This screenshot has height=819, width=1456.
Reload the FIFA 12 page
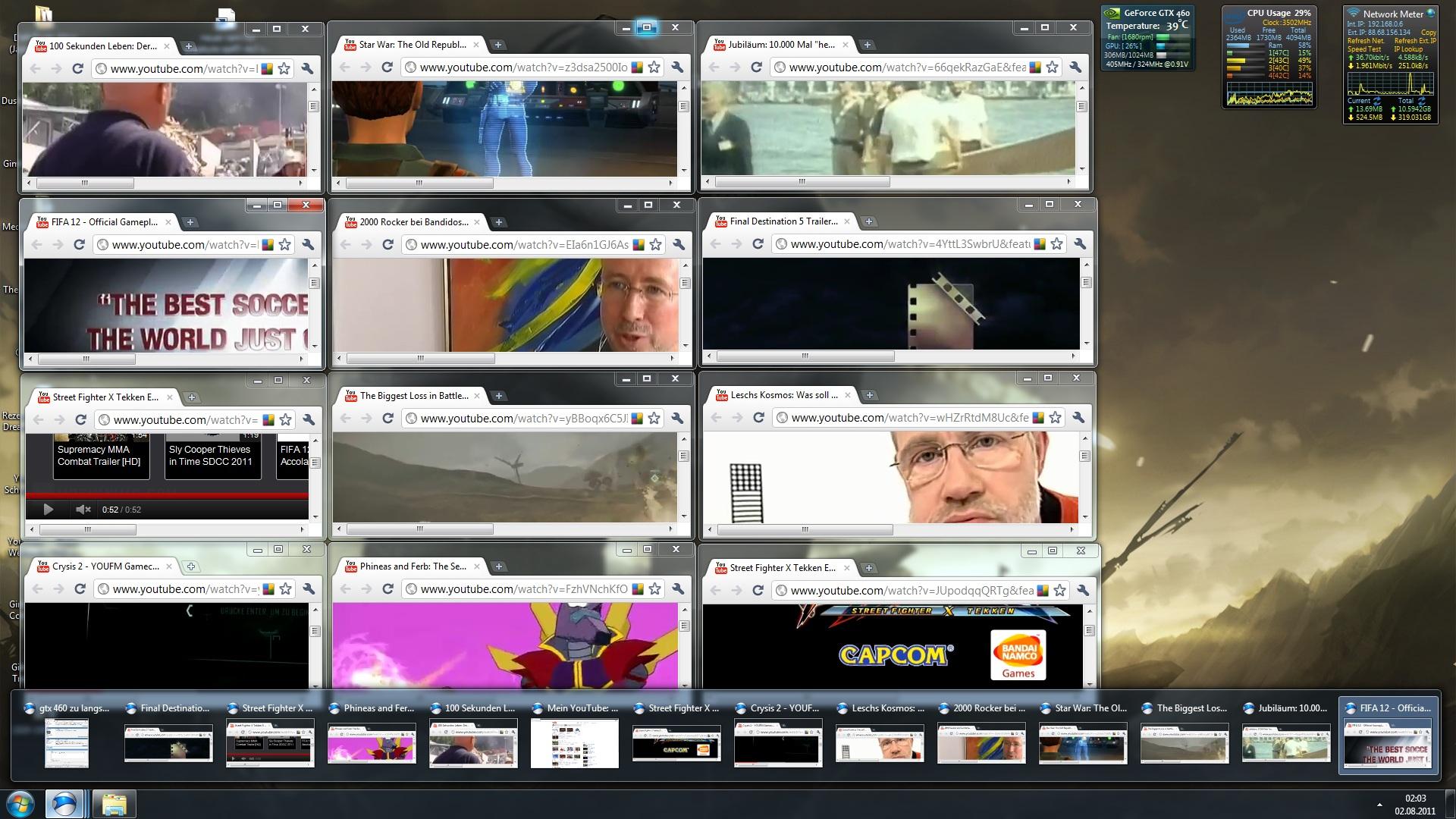[79, 244]
